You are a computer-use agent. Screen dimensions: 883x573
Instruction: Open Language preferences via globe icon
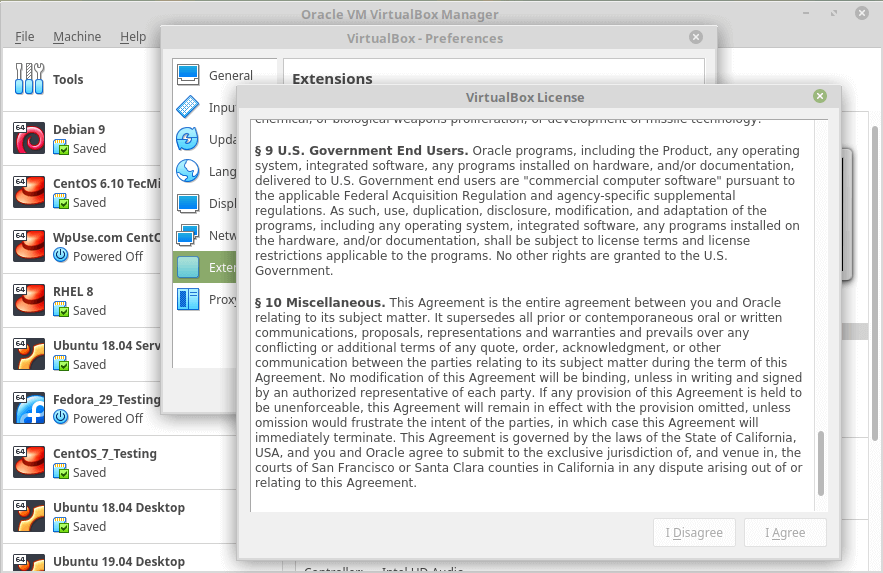(188, 171)
